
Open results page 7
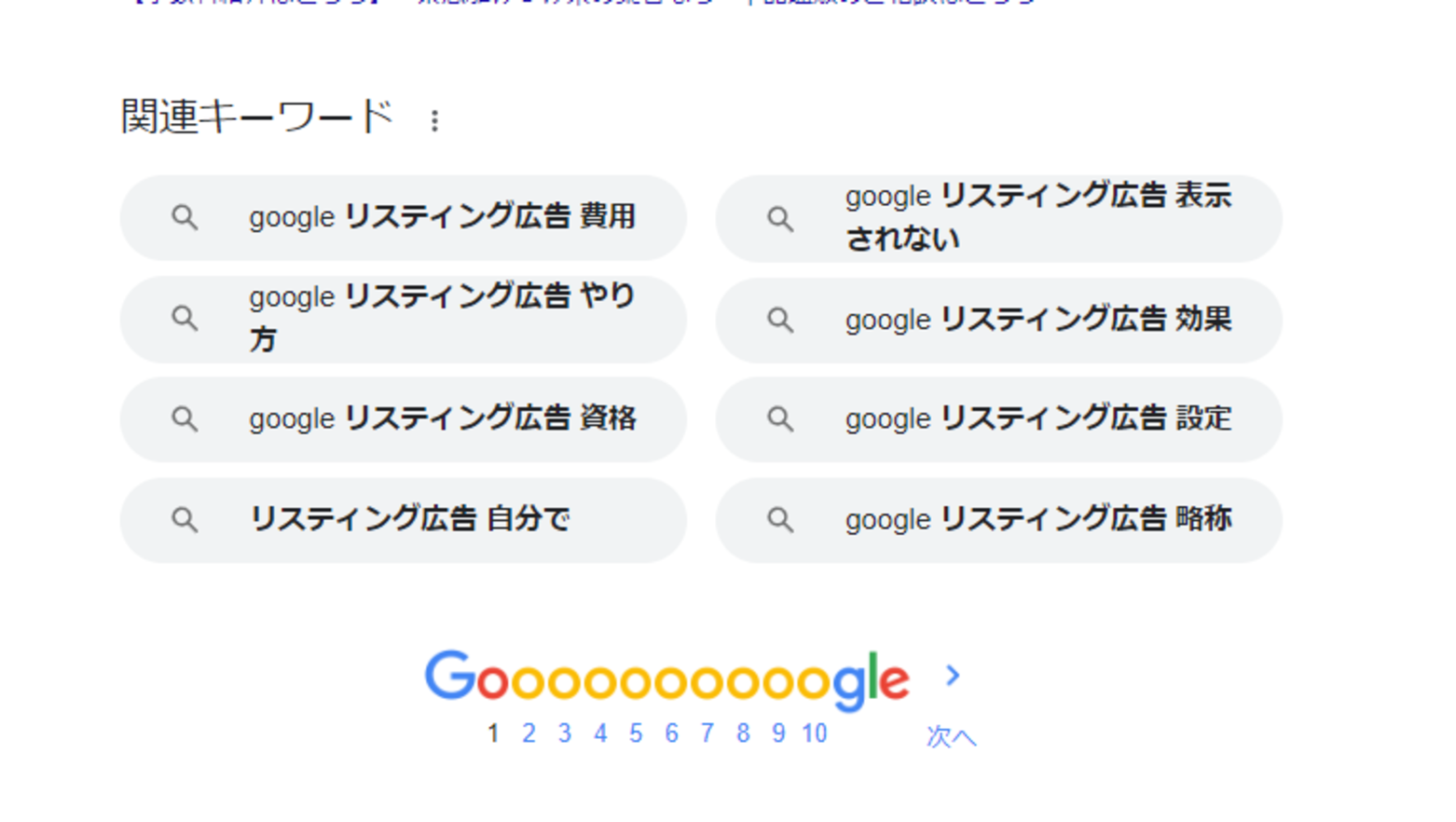click(x=707, y=734)
